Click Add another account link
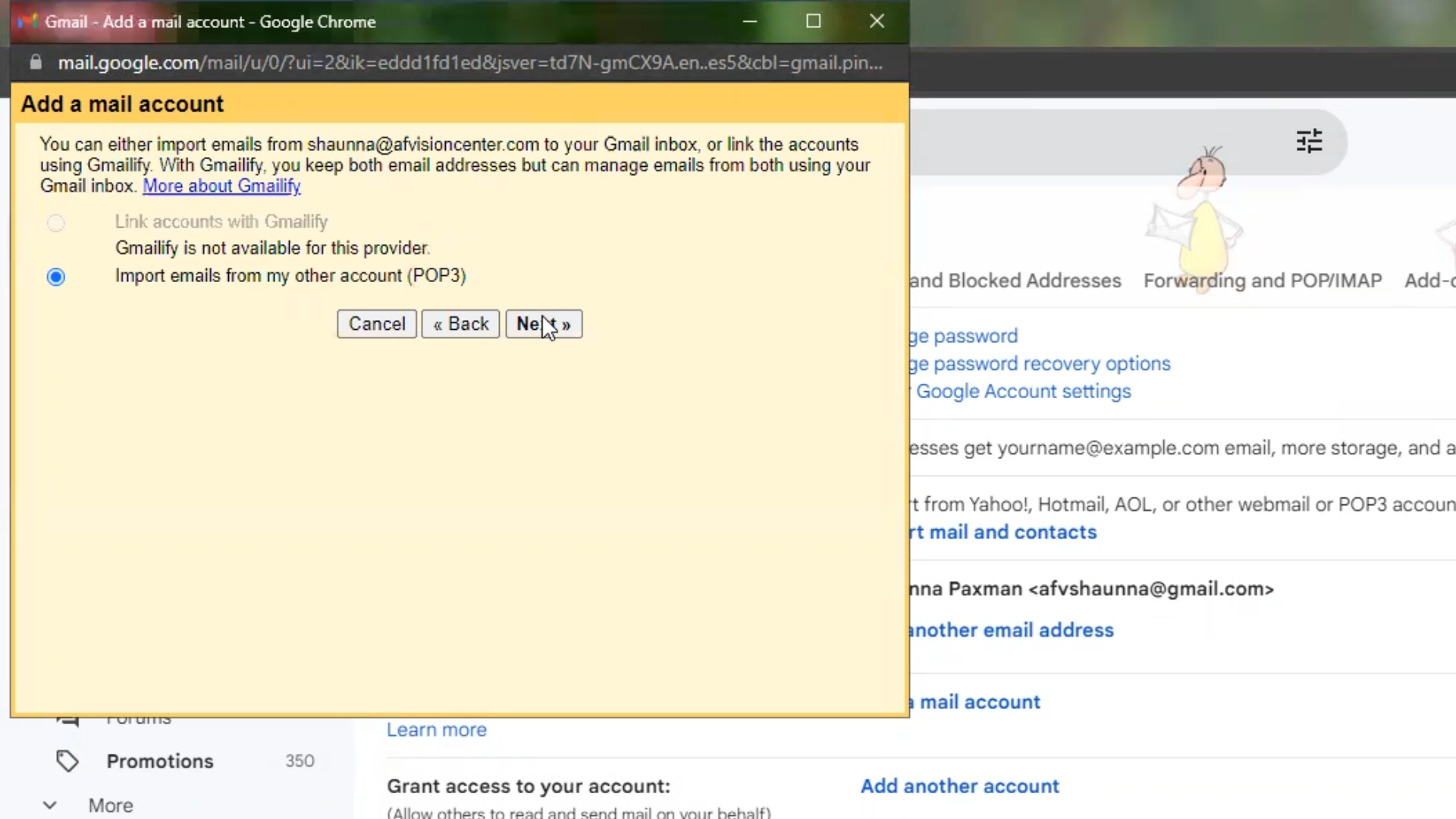Viewport: 1456px width, 819px height. point(959,786)
